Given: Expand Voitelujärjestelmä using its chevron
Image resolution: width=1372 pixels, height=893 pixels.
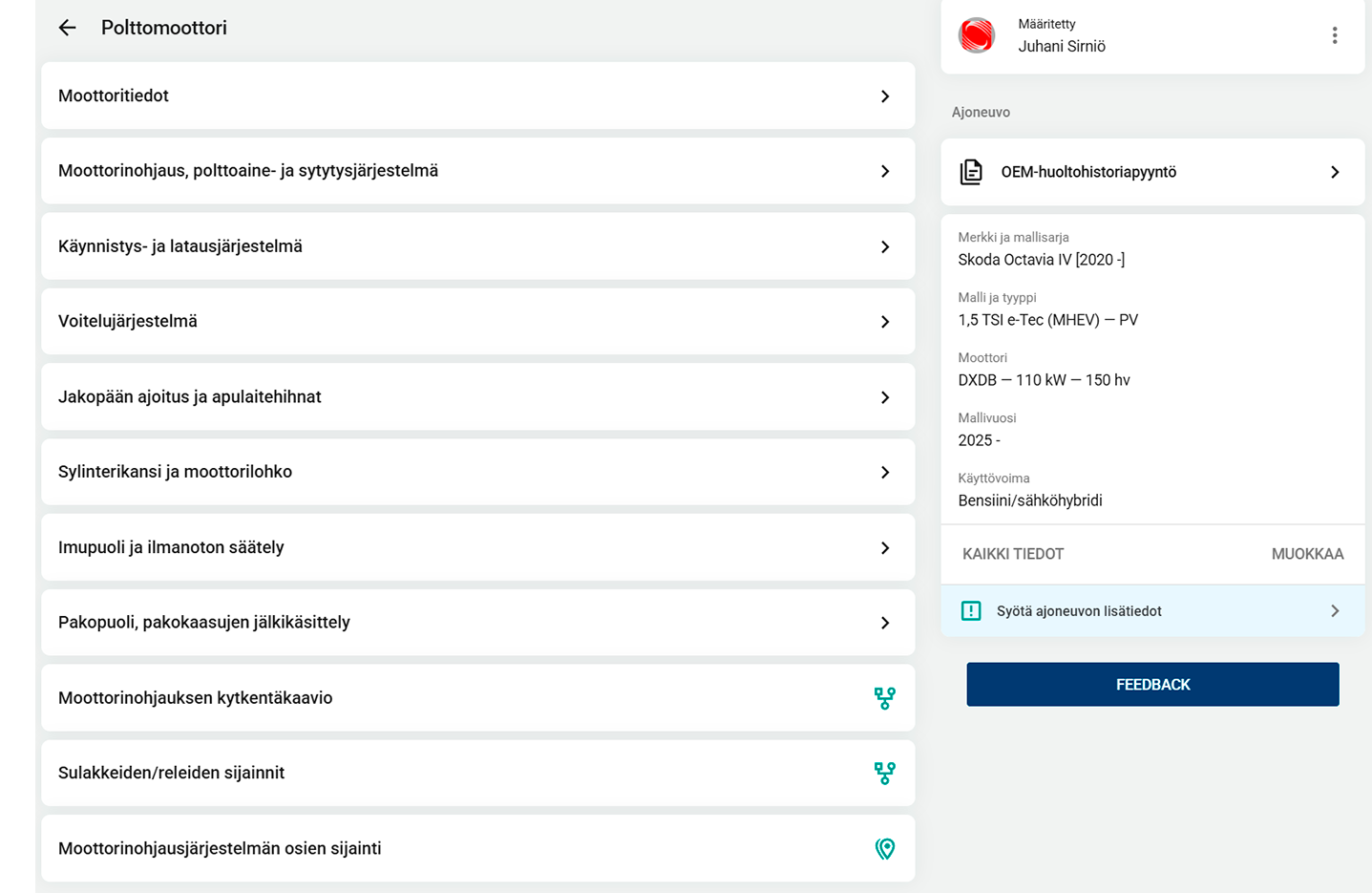Looking at the screenshot, I should coord(884,322).
